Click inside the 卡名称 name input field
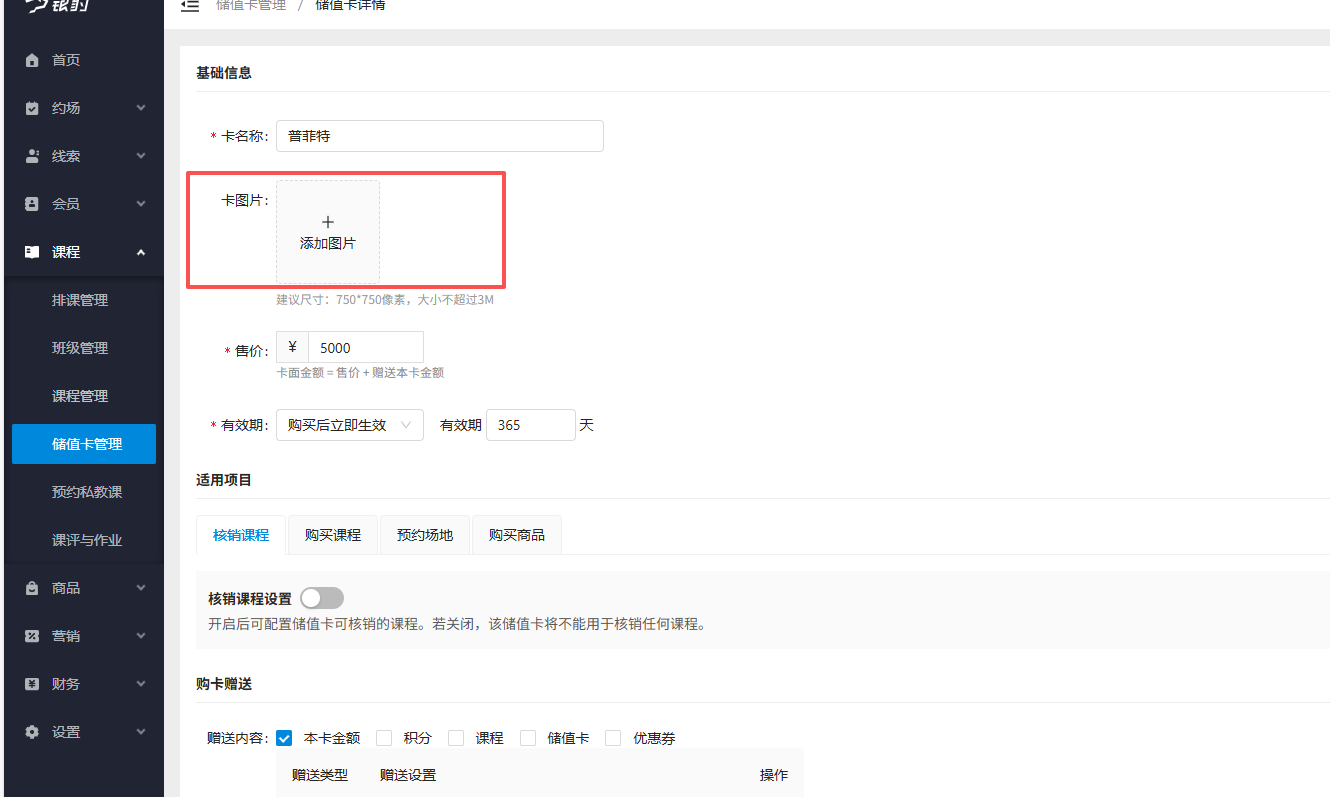This screenshot has height=797, width=1330. pyautogui.click(x=439, y=136)
